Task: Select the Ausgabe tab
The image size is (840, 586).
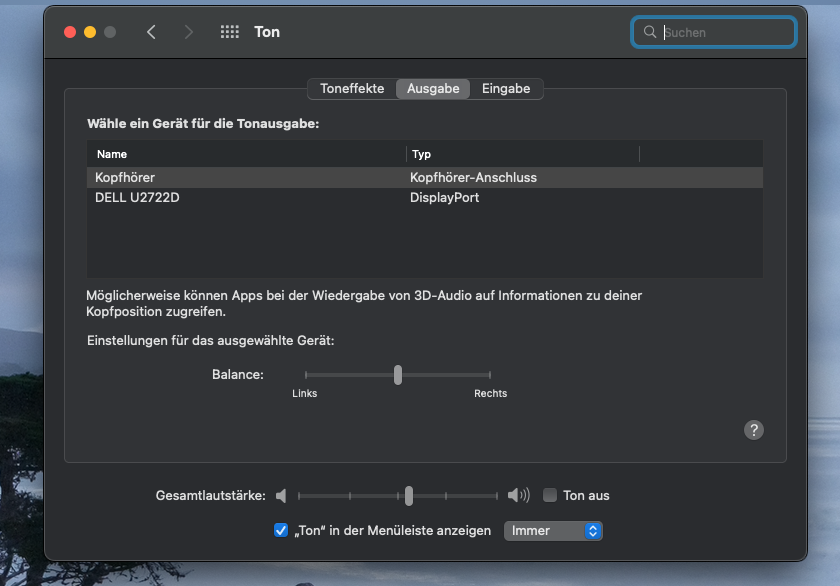Action: (433, 88)
